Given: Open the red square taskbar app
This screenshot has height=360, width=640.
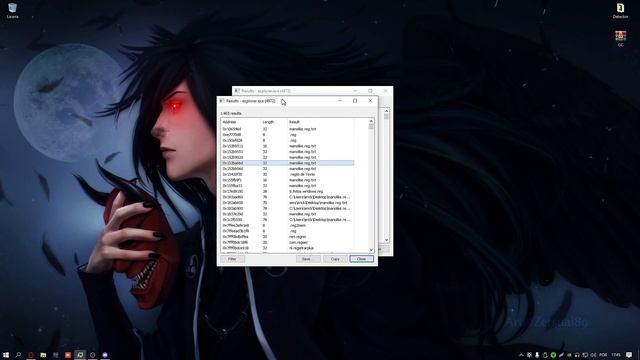Looking at the screenshot, I should [68, 355].
